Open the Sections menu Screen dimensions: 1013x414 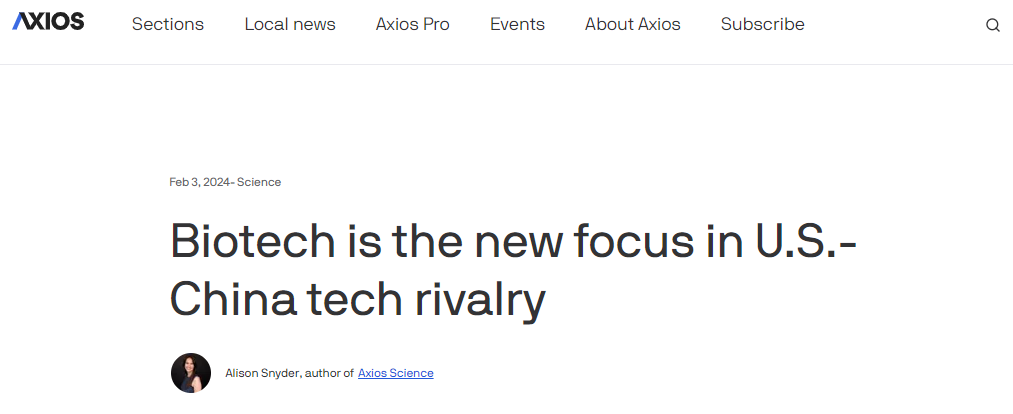[x=168, y=25]
